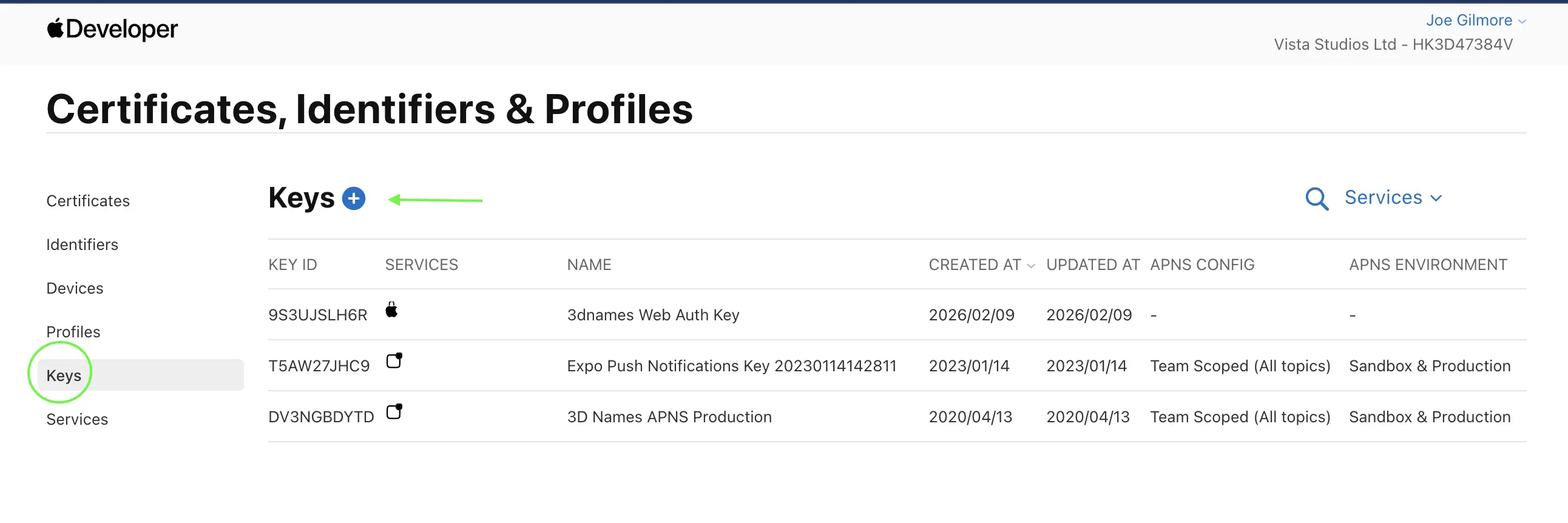
Task: Click the Apple Developer logo
Action: tap(112, 29)
